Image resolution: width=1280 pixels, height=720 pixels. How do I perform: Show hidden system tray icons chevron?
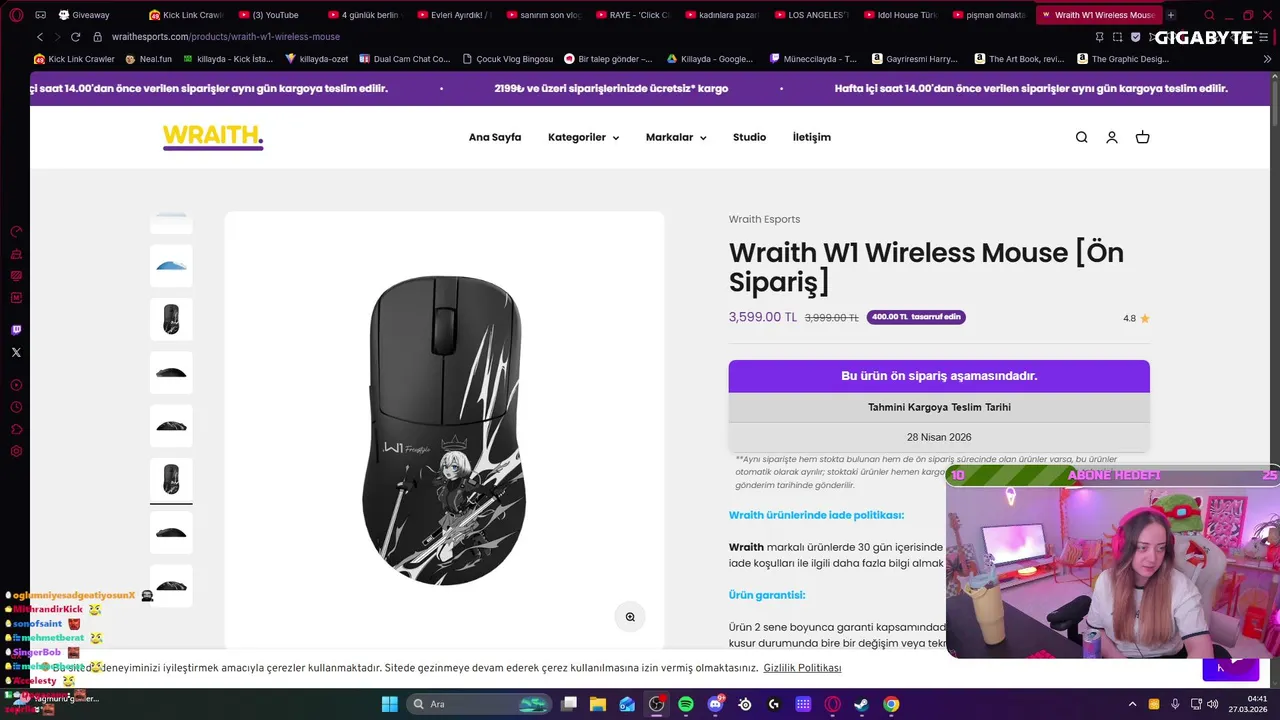pos(1132,704)
